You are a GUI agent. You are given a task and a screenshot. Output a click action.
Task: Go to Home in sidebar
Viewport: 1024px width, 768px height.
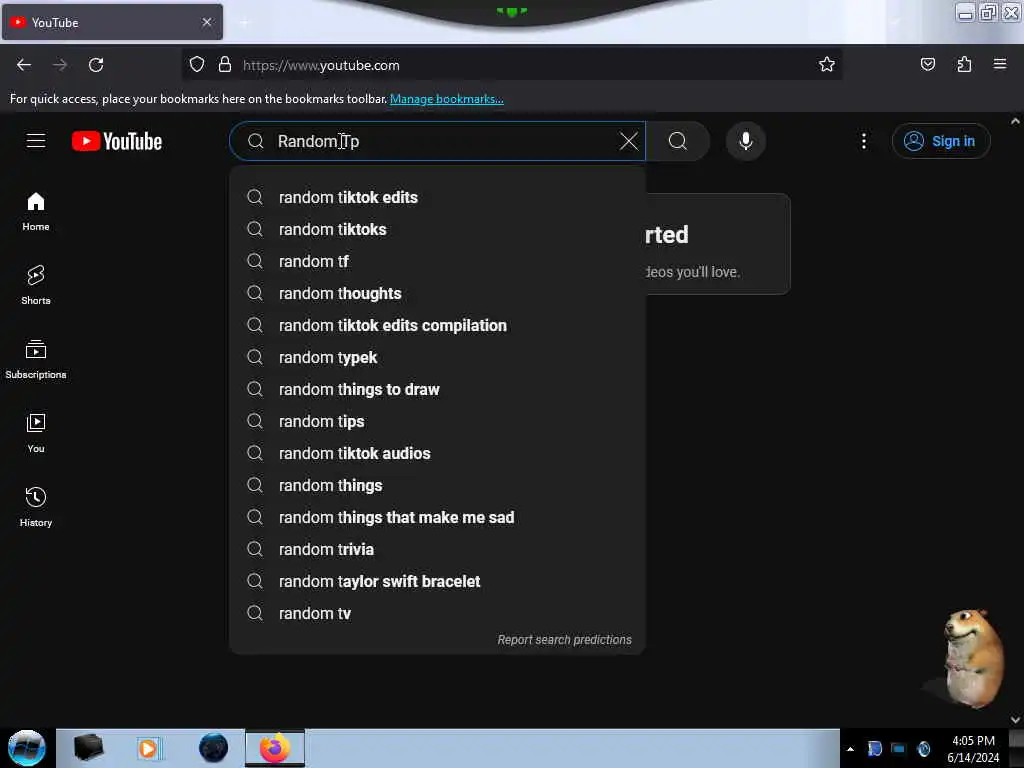pos(36,212)
